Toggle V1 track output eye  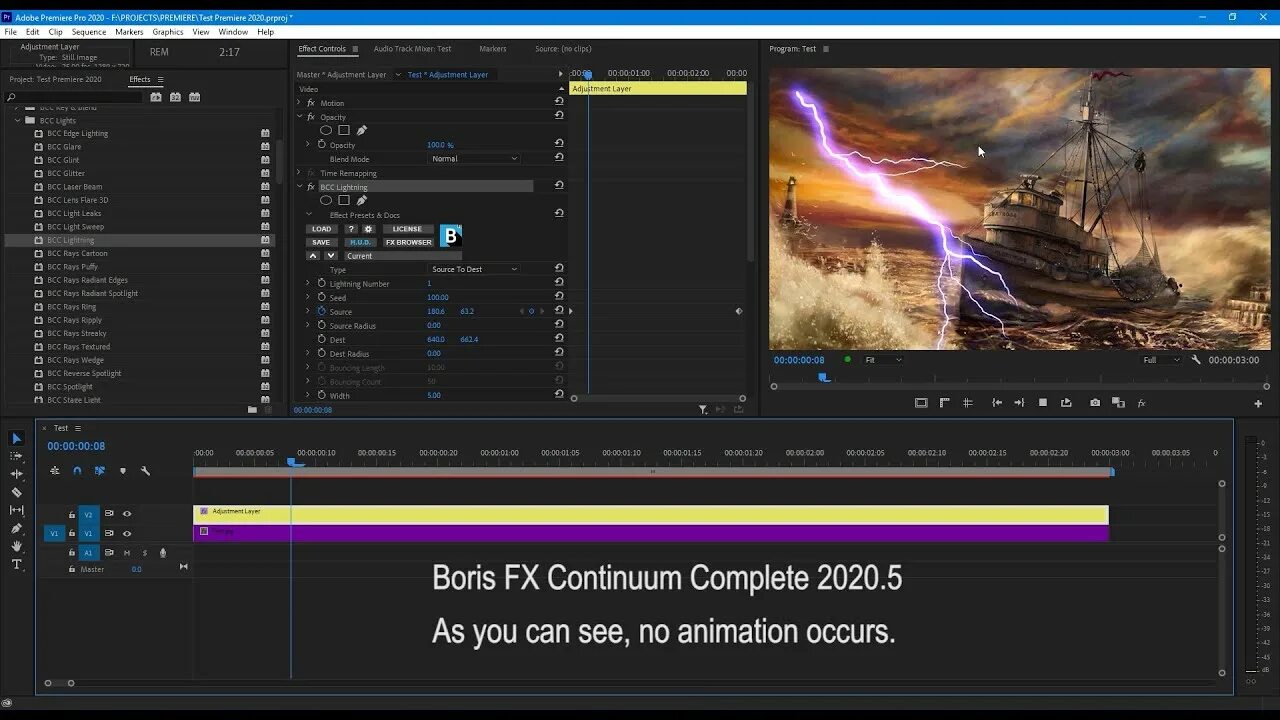pyautogui.click(x=127, y=533)
